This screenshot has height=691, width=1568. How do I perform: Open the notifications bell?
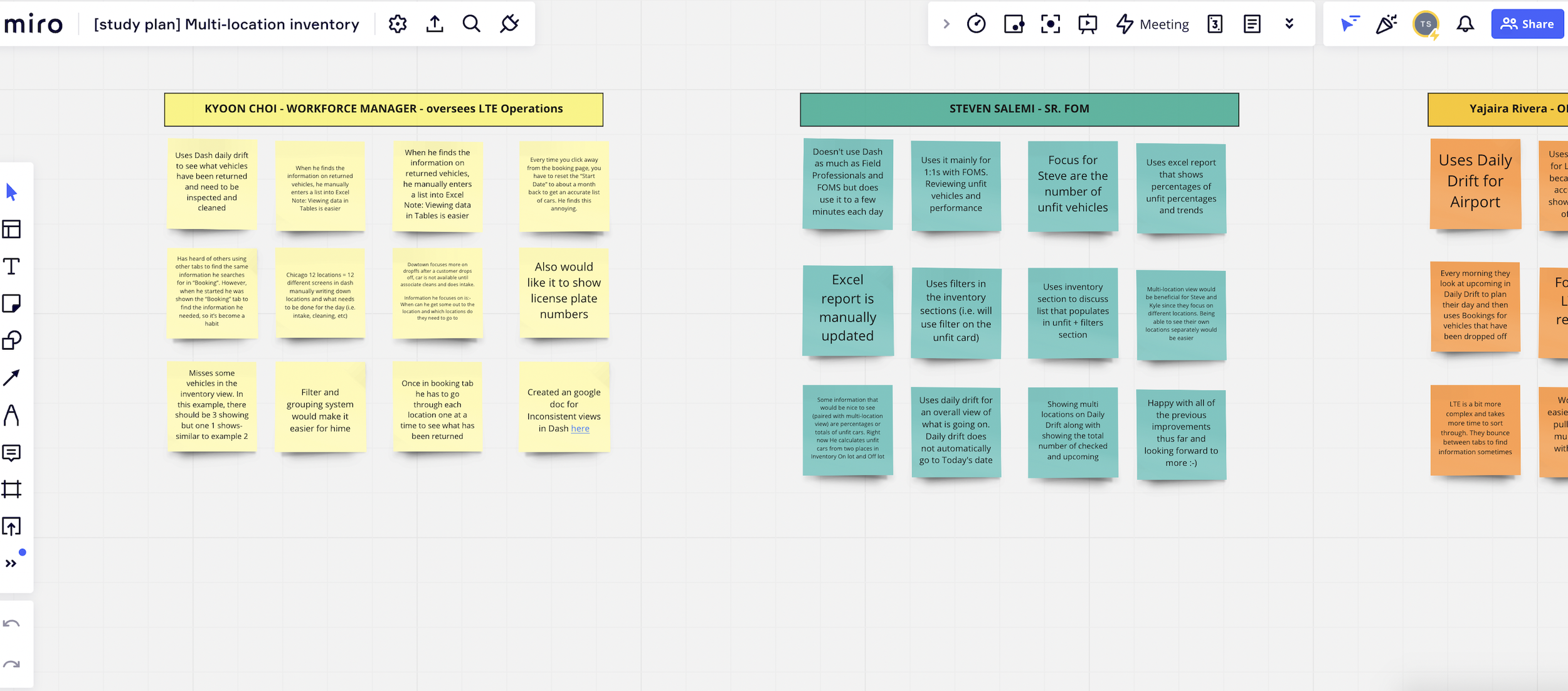tap(1465, 24)
